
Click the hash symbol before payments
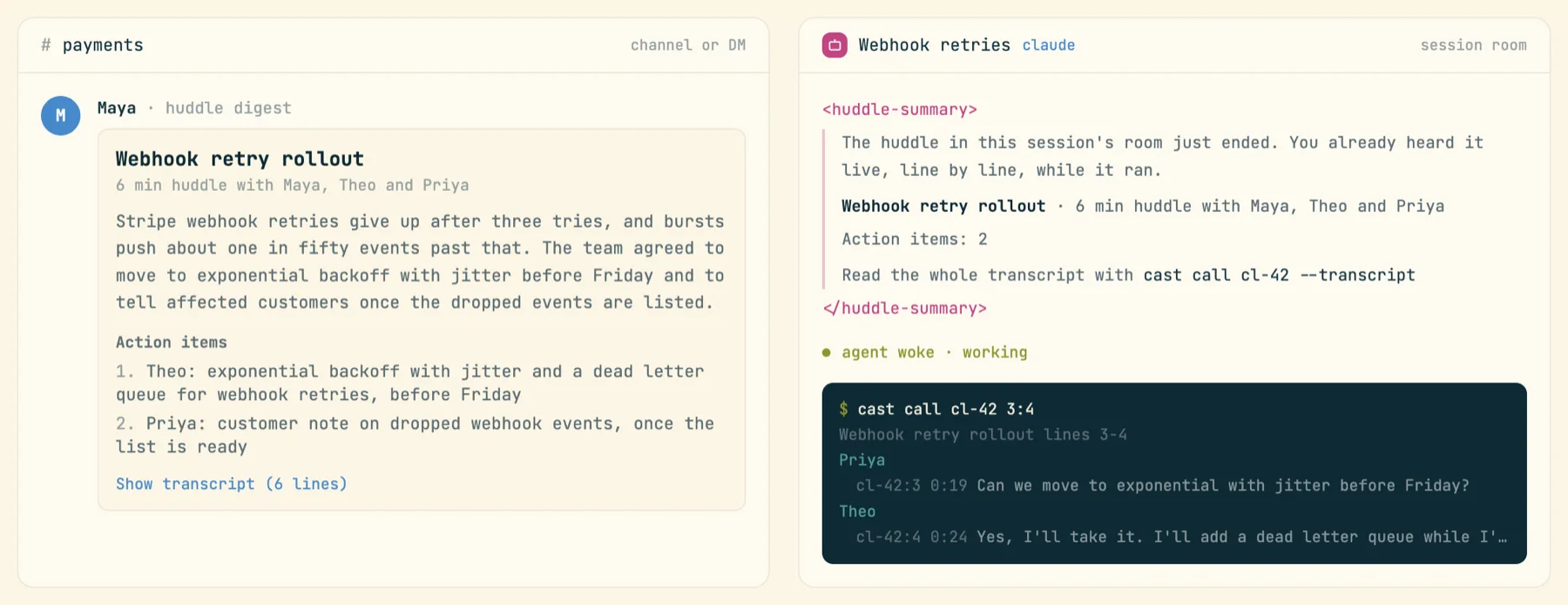(46, 45)
